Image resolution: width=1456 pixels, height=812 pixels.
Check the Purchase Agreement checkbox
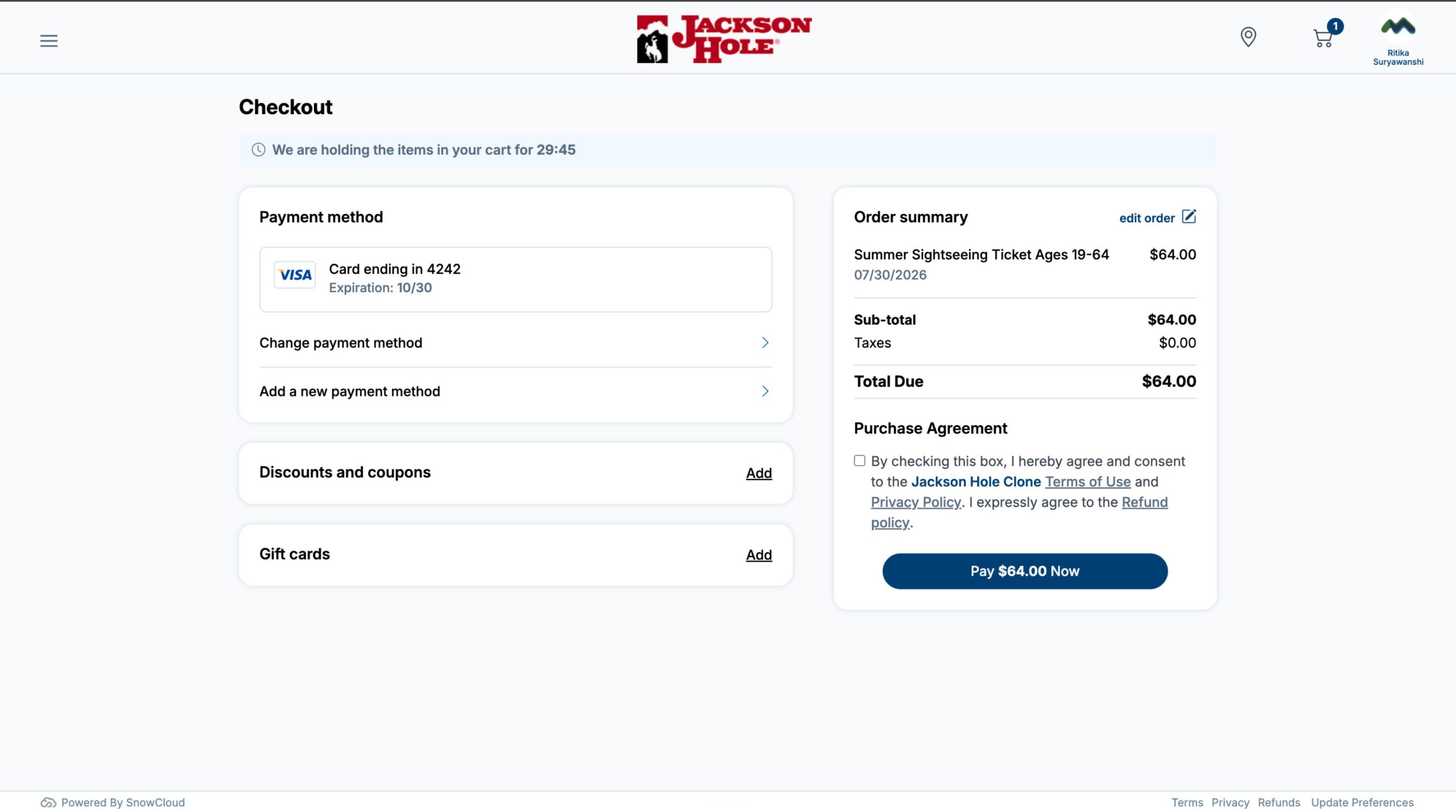click(x=859, y=461)
